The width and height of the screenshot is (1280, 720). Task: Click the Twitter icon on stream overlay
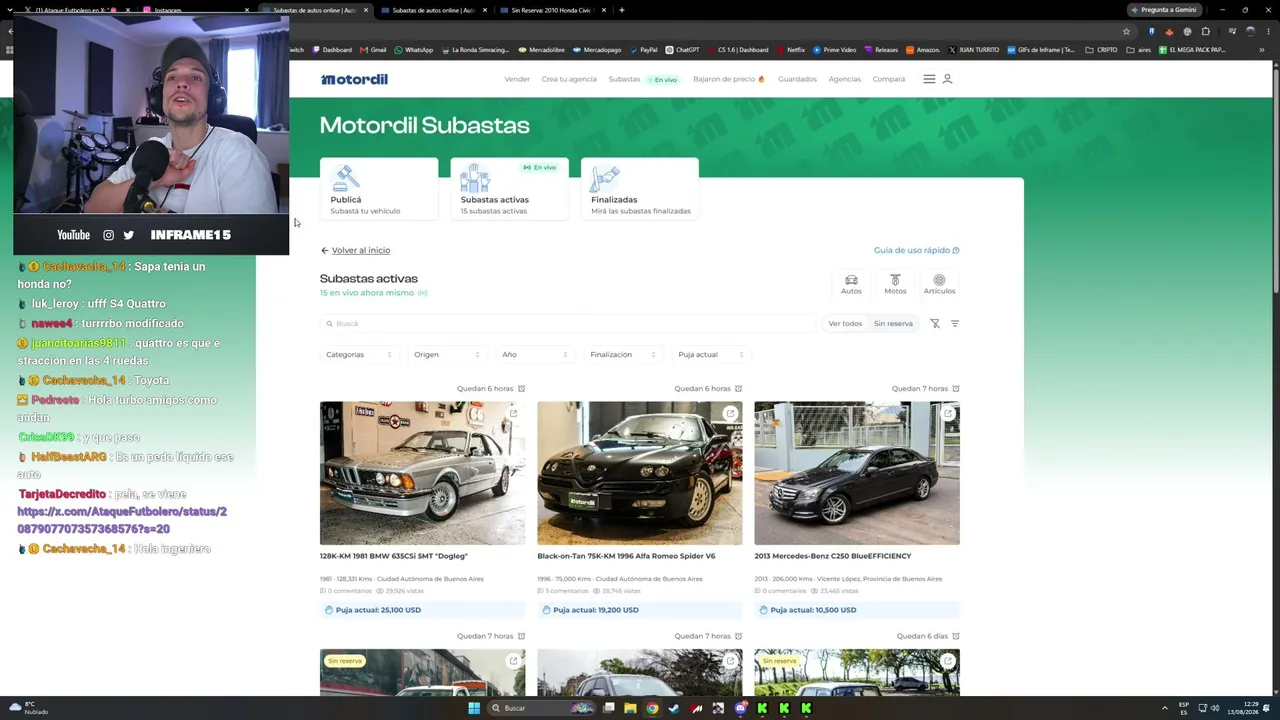pyautogui.click(x=128, y=235)
